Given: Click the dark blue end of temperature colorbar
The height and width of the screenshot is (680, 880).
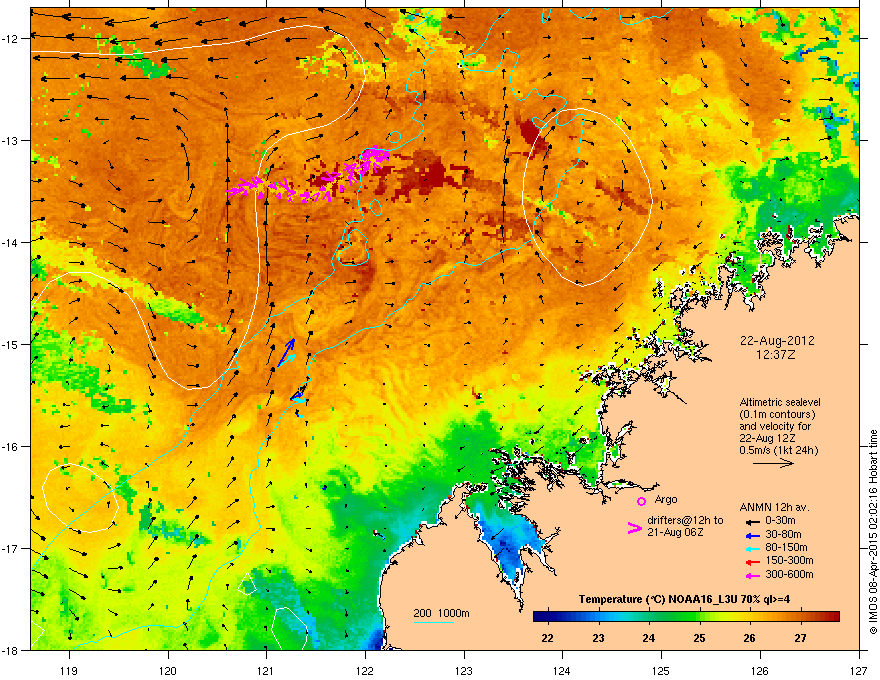Looking at the screenshot, I should [540, 617].
